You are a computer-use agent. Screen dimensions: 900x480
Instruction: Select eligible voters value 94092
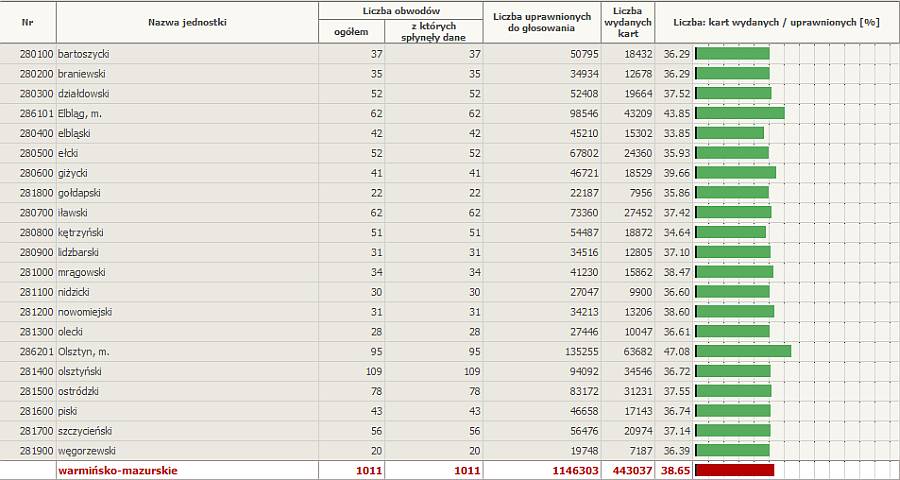tap(584, 371)
